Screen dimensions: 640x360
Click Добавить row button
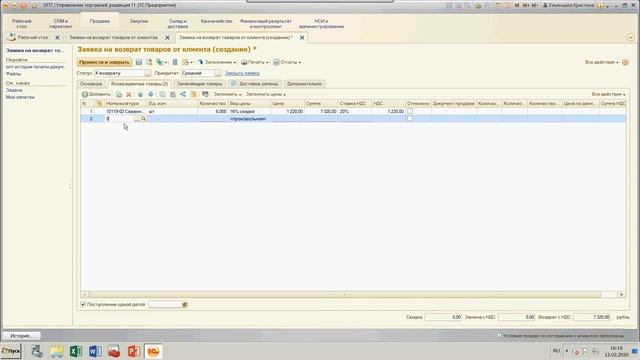point(96,94)
